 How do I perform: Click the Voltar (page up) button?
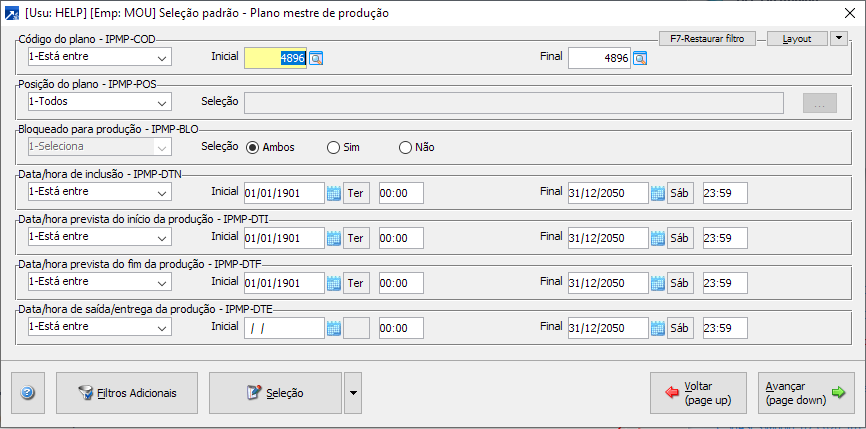(697, 393)
